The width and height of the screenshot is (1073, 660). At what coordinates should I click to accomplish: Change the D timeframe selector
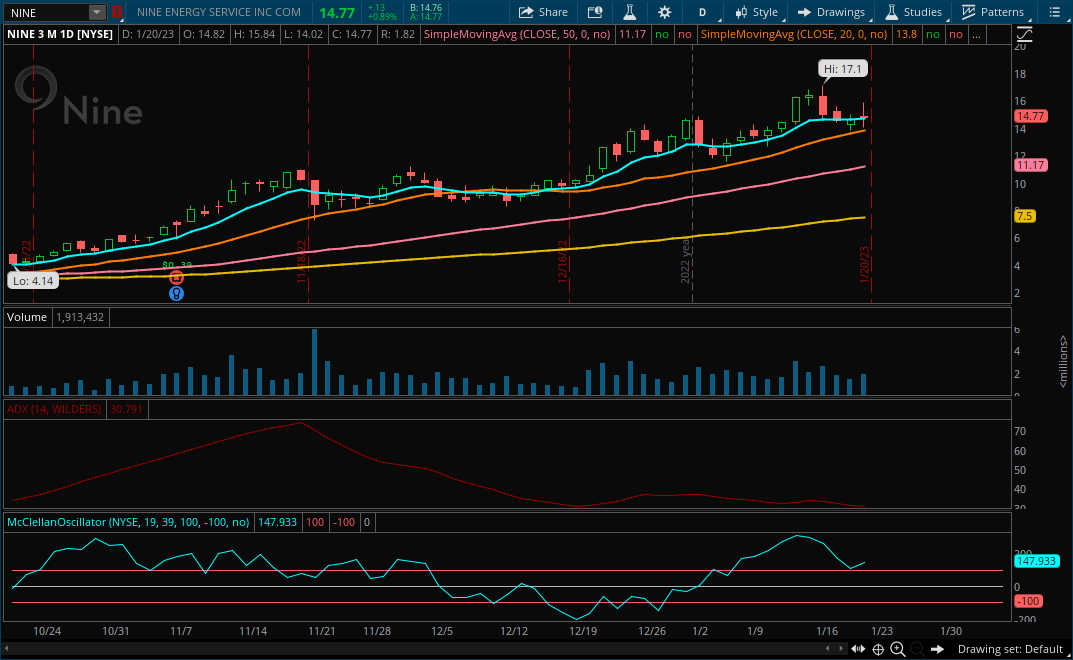(702, 12)
